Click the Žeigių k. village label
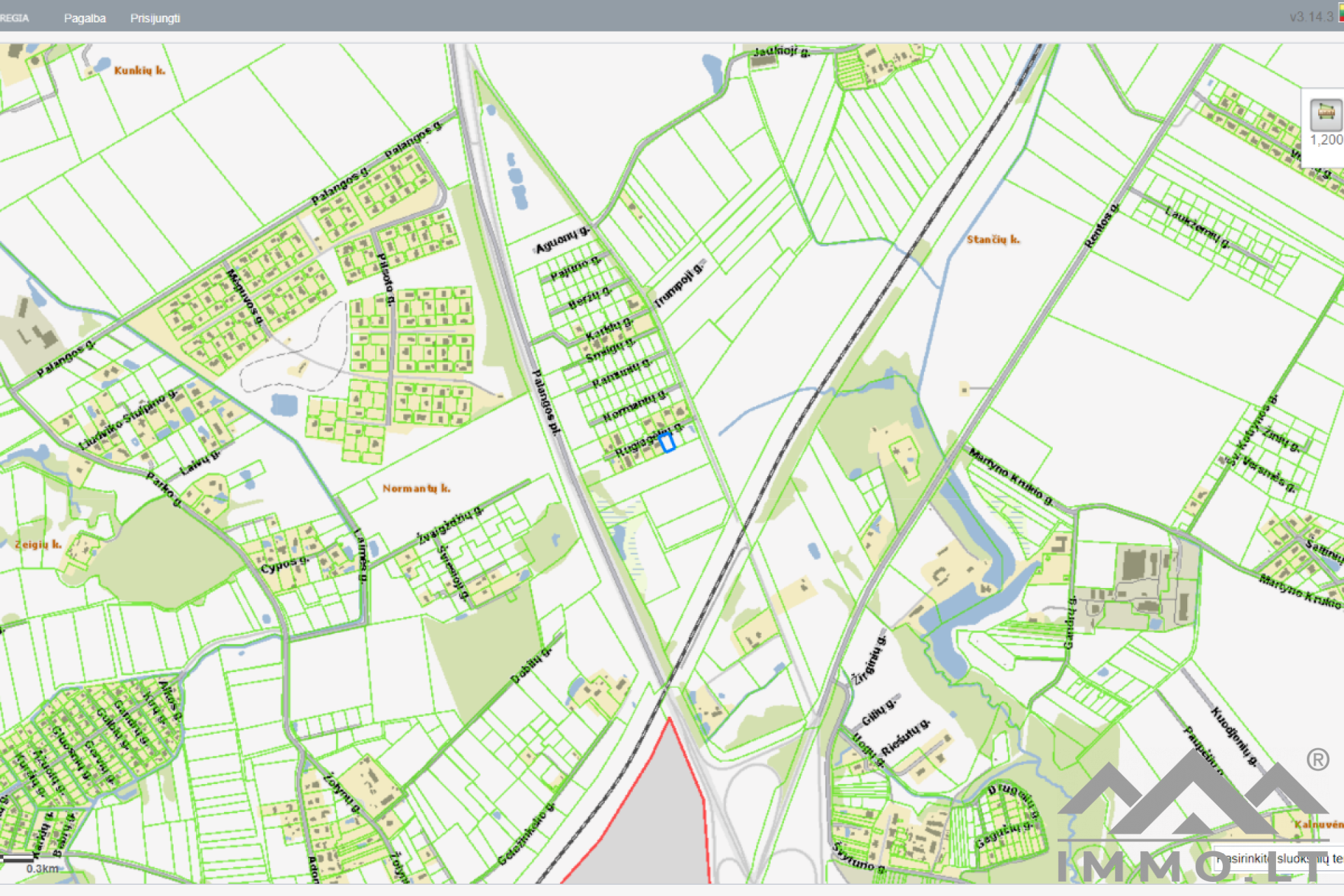The width and height of the screenshot is (1344, 896). click(x=38, y=544)
